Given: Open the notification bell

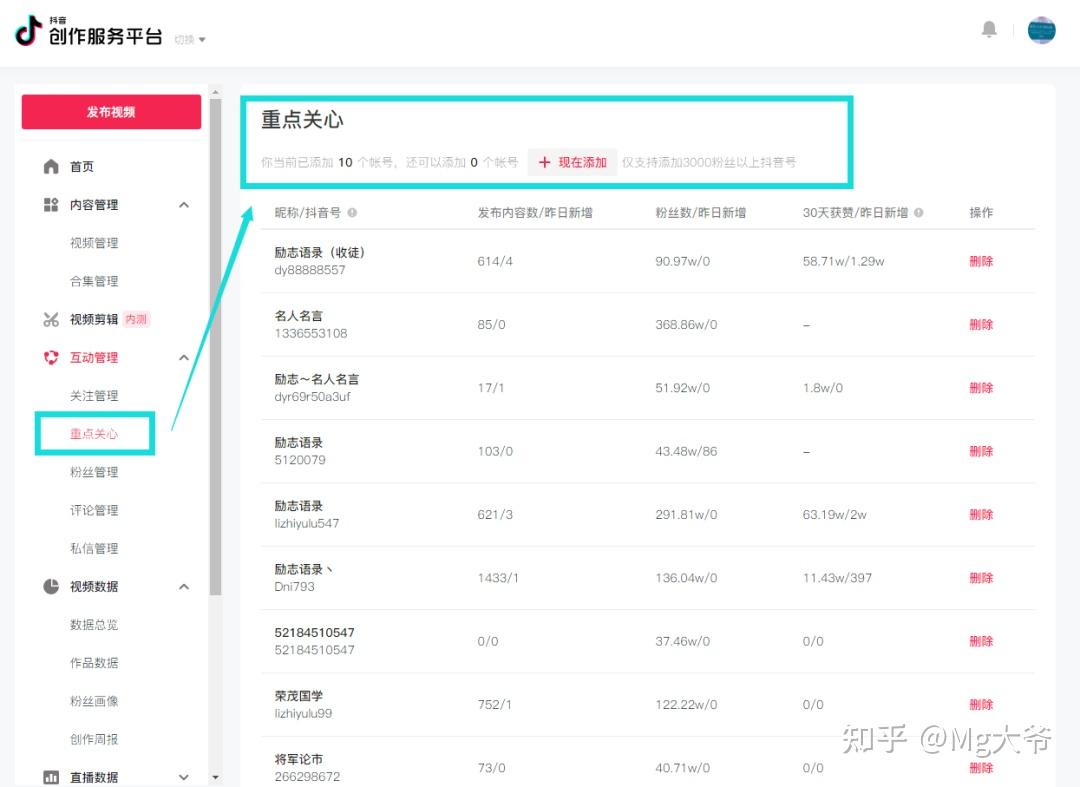Looking at the screenshot, I should [x=989, y=30].
